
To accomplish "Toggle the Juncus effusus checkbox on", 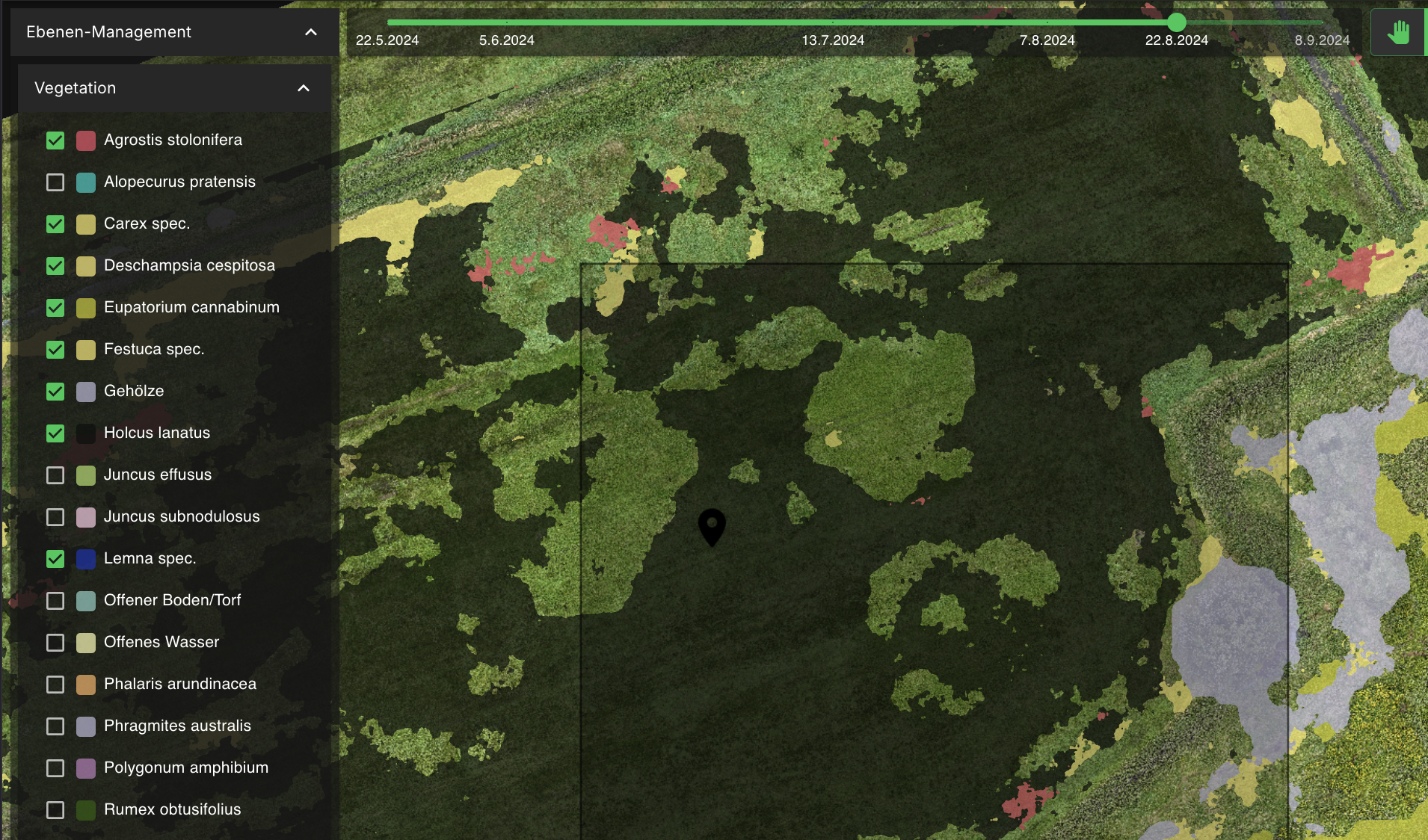I will pos(55,475).
